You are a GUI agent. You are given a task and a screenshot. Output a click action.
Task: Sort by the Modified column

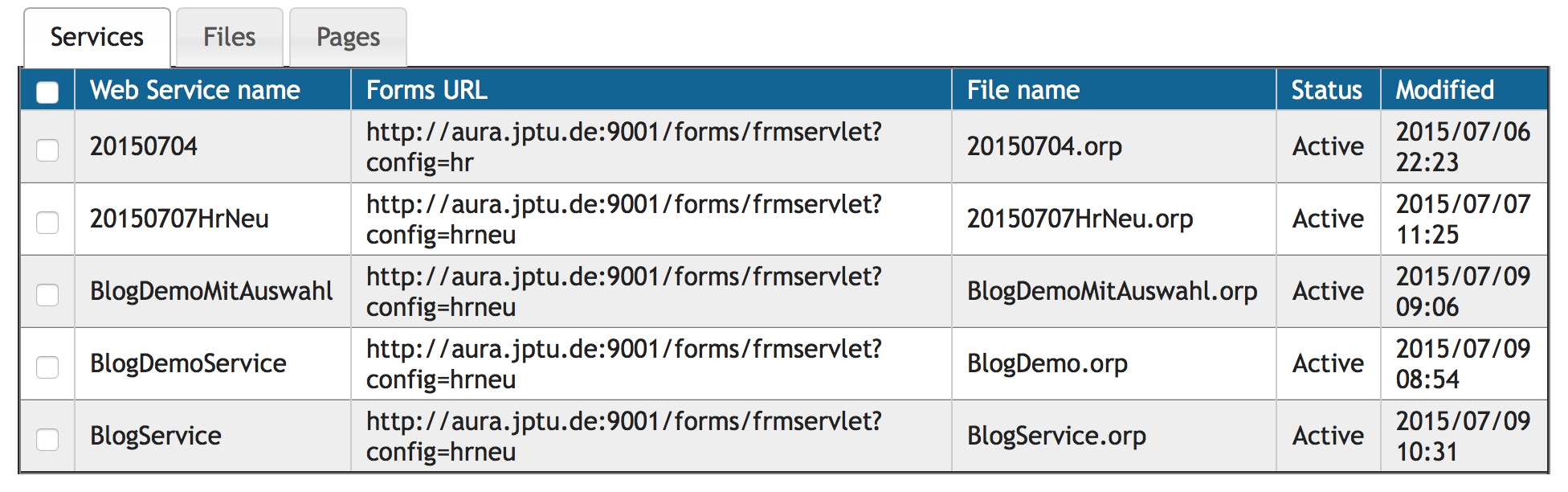(x=1444, y=90)
